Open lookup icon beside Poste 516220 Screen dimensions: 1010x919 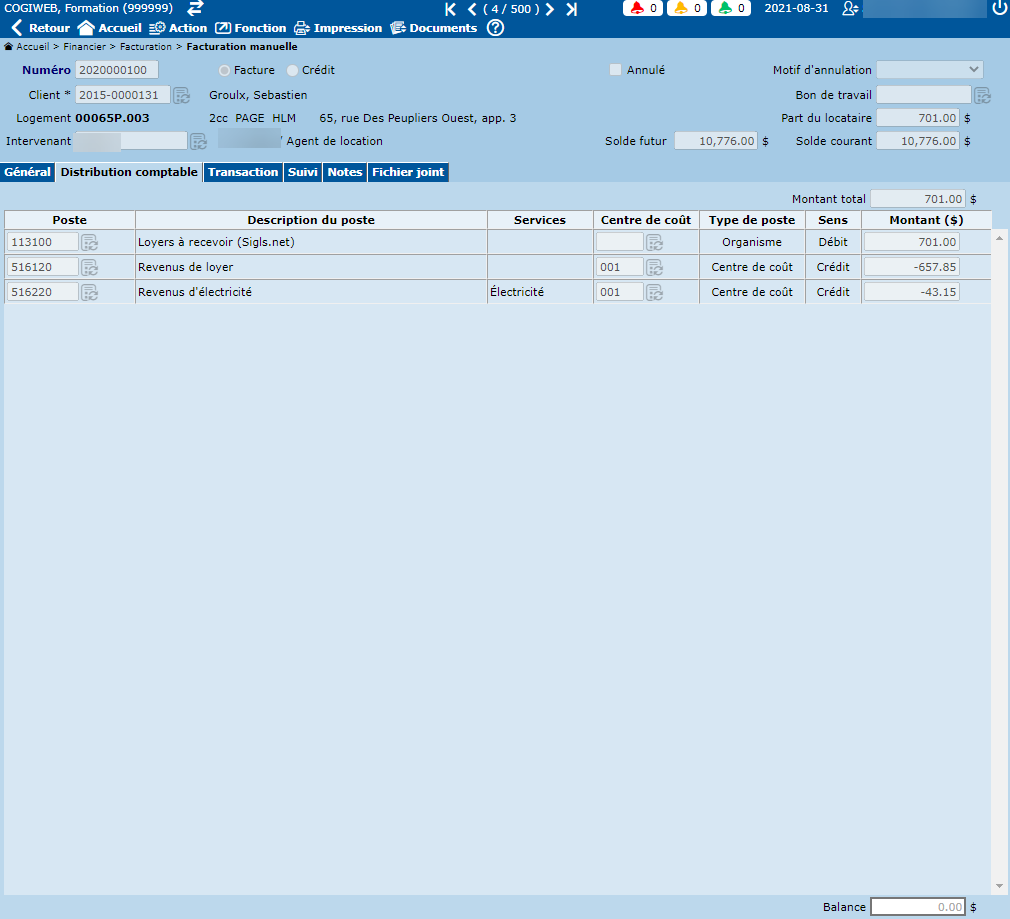pyautogui.click(x=90, y=292)
